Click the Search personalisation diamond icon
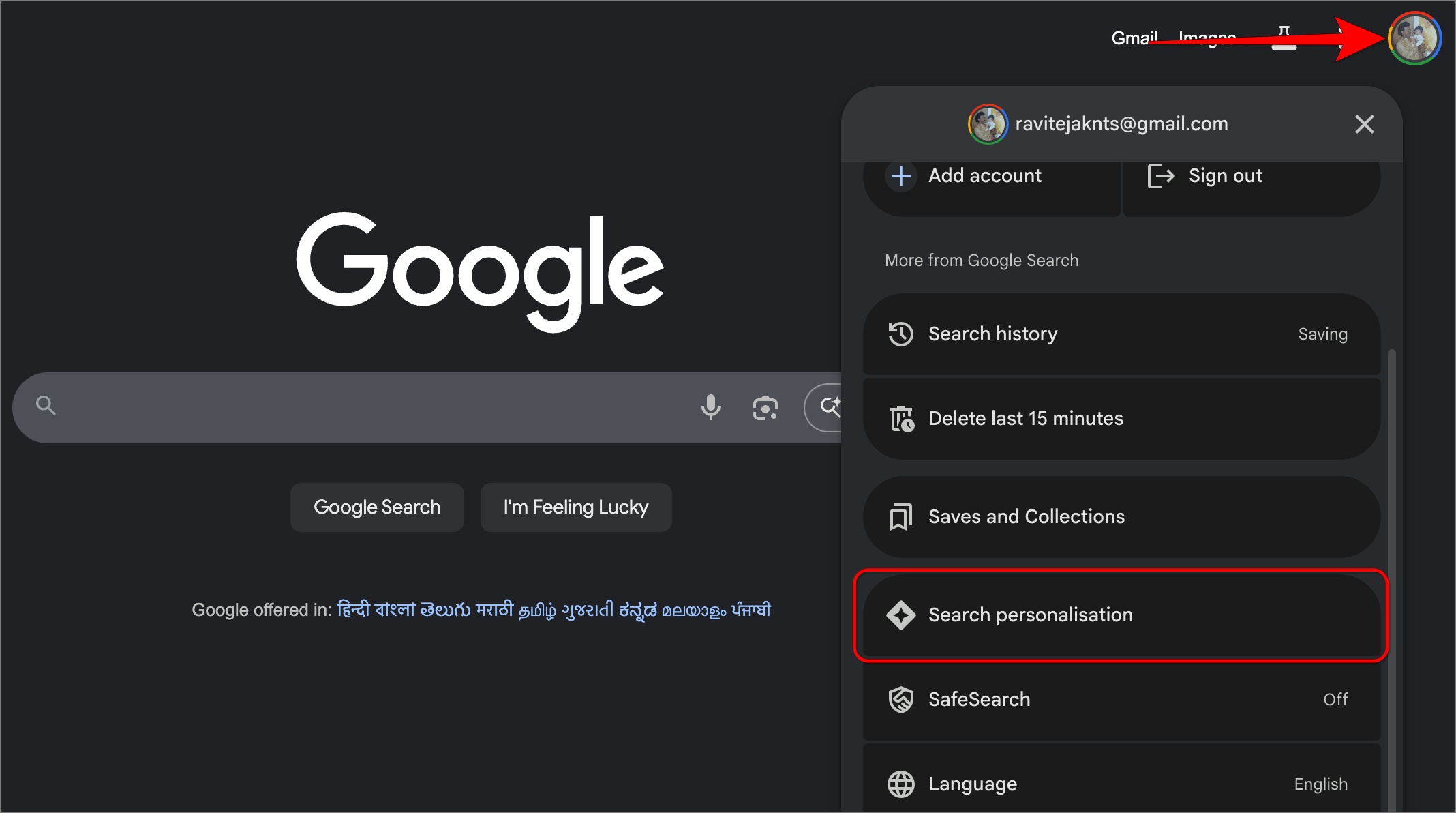Image resolution: width=1456 pixels, height=813 pixels. coord(904,615)
